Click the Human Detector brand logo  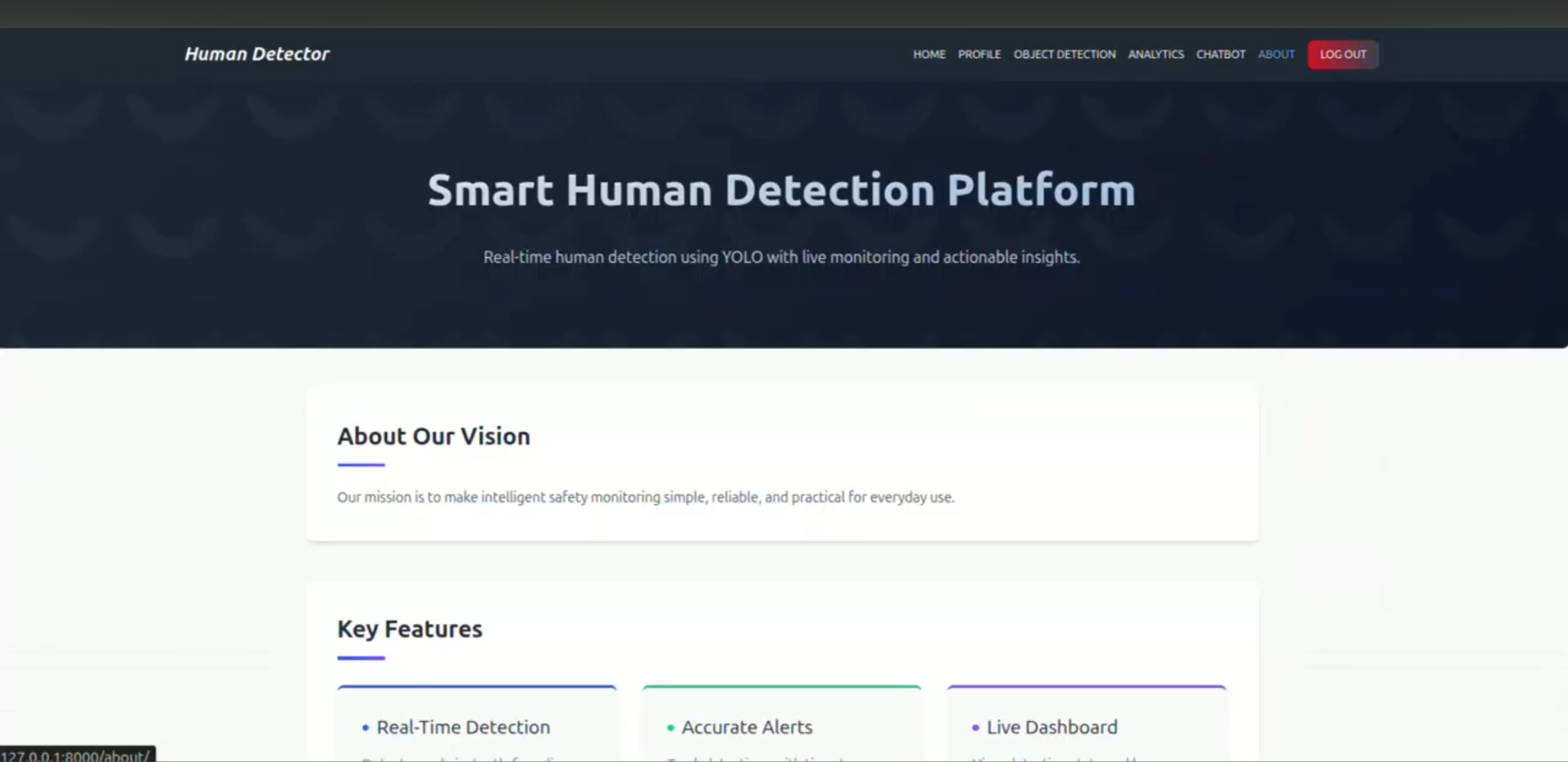(257, 54)
